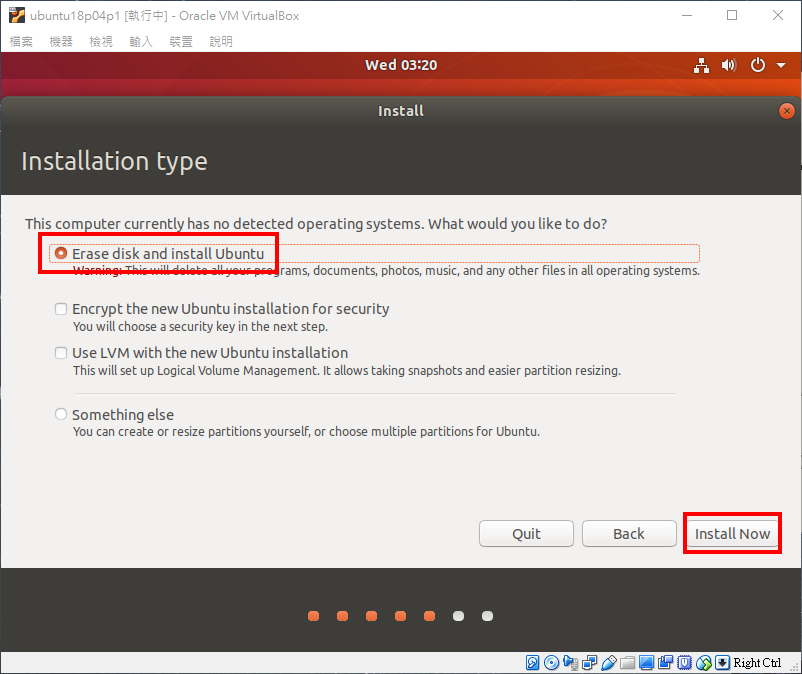The height and width of the screenshot is (674, 802).
Task: Click the network adapters icon in the VirtualBox status bar
Action: point(589,663)
